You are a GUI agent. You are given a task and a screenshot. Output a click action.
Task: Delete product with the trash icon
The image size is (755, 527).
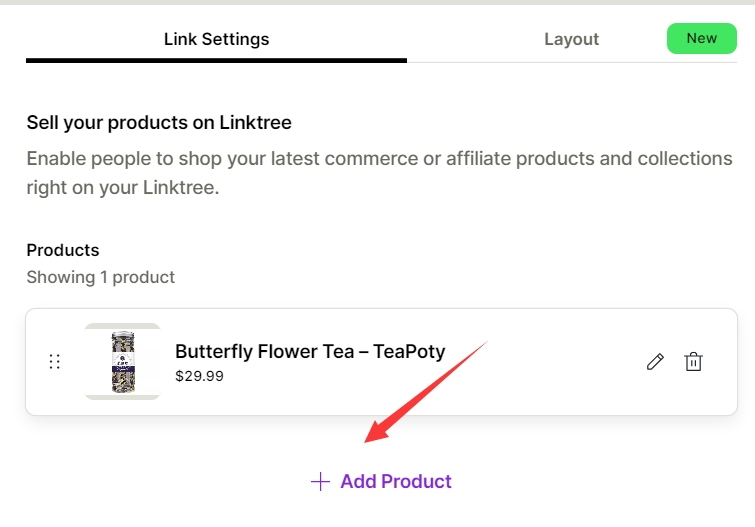point(693,362)
